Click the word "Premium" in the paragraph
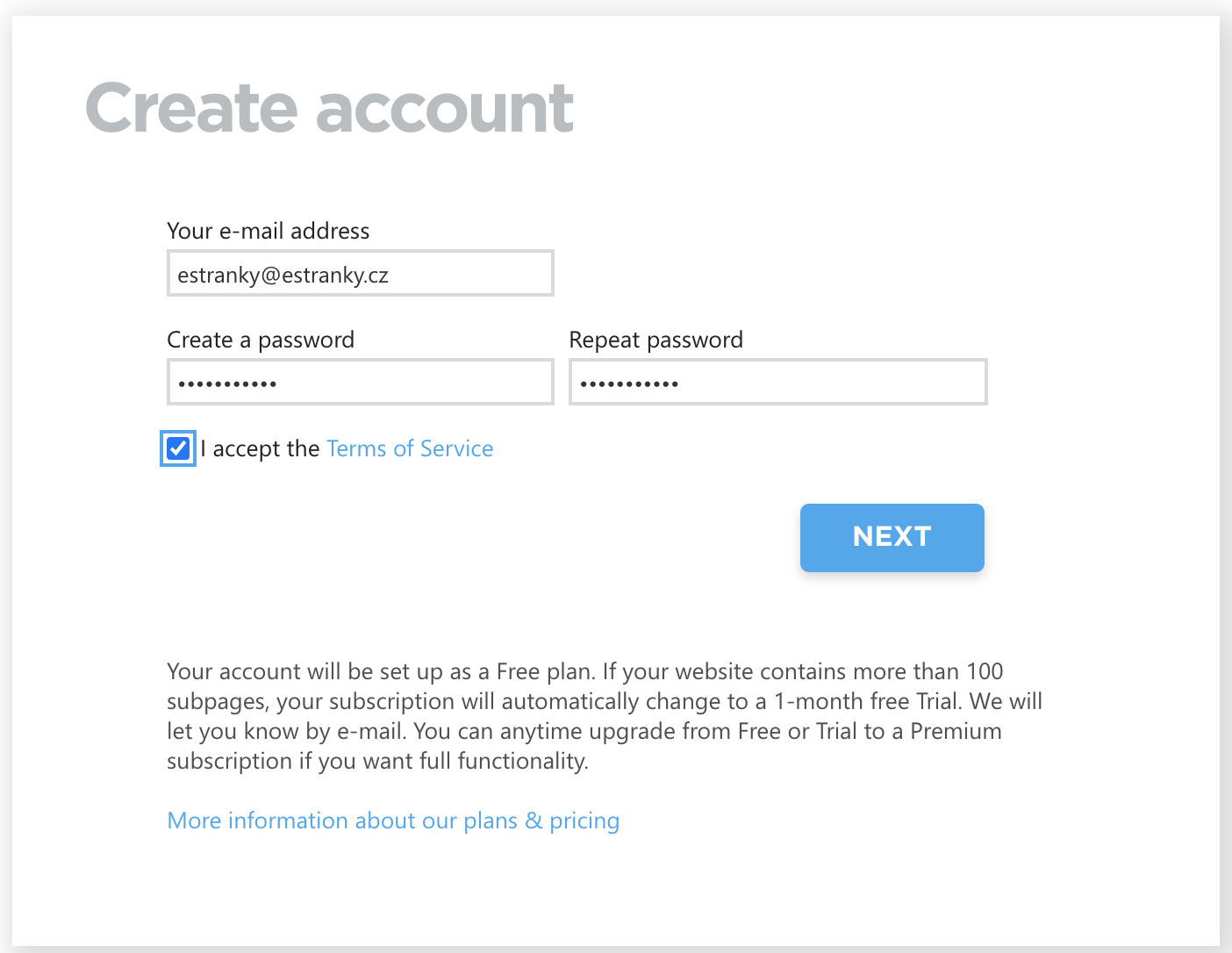1232x953 pixels. 956,731
